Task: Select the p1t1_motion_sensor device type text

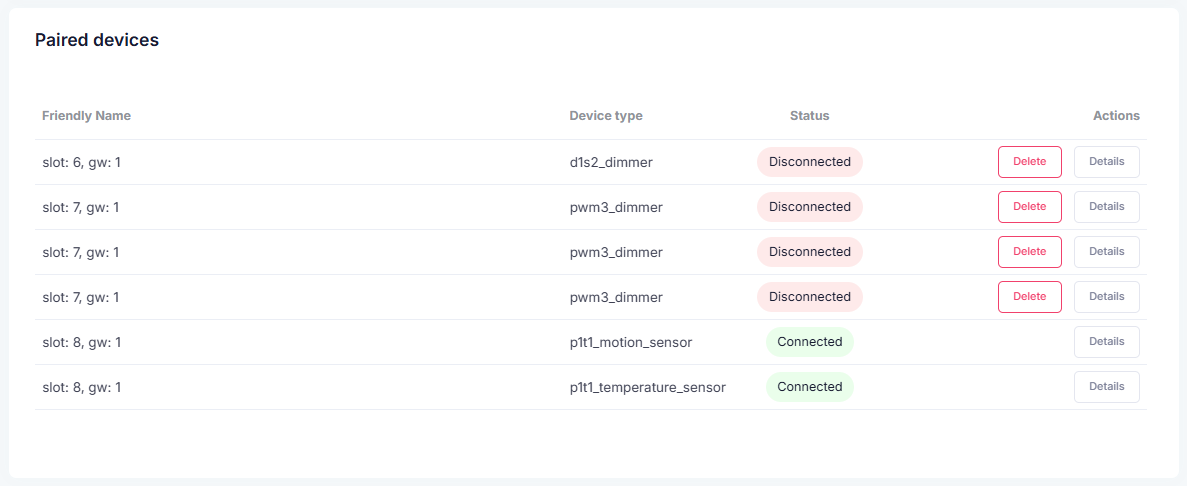Action: pyautogui.click(x=631, y=342)
